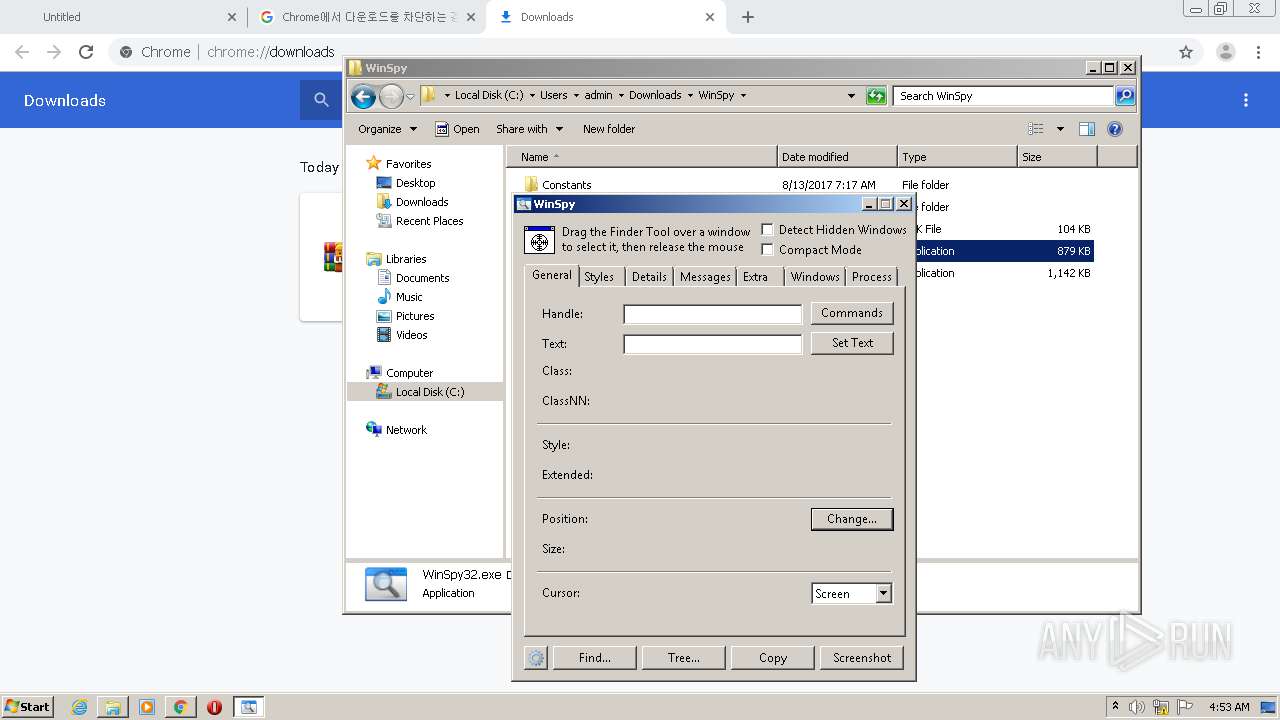Click the Finder Tool crosshair icon

(x=539, y=240)
